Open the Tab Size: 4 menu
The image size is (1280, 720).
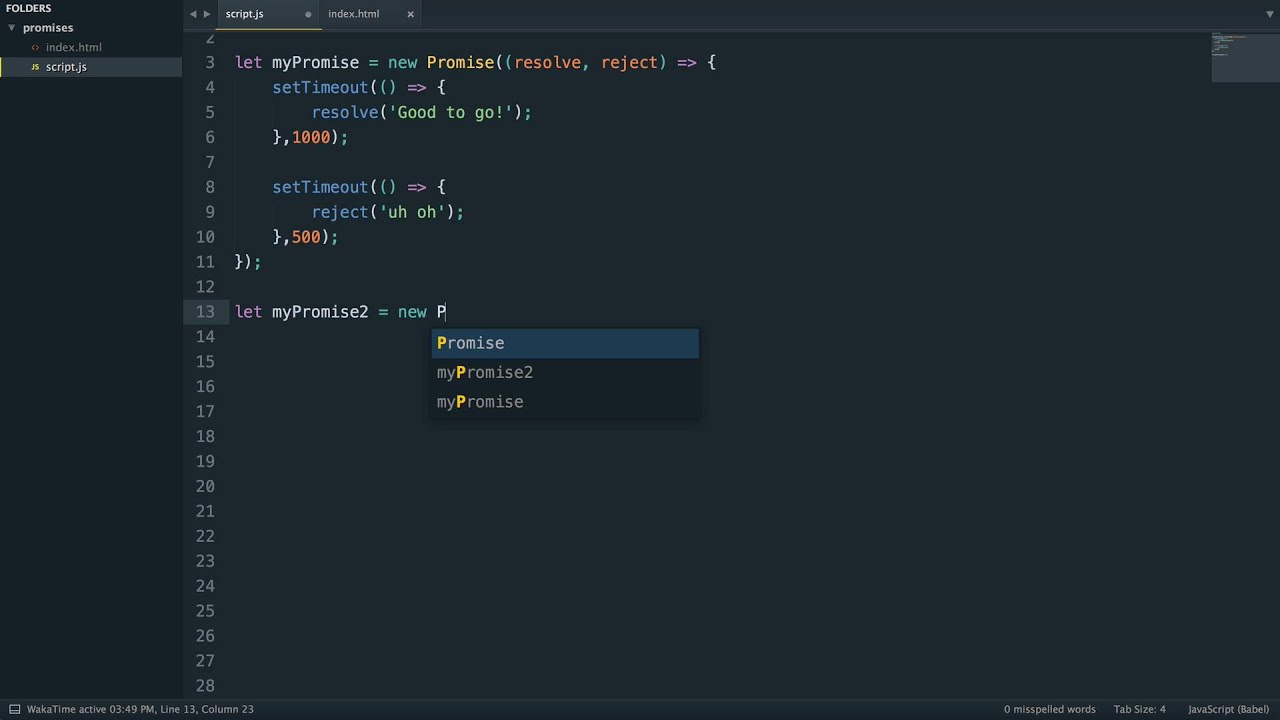click(x=1139, y=709)
